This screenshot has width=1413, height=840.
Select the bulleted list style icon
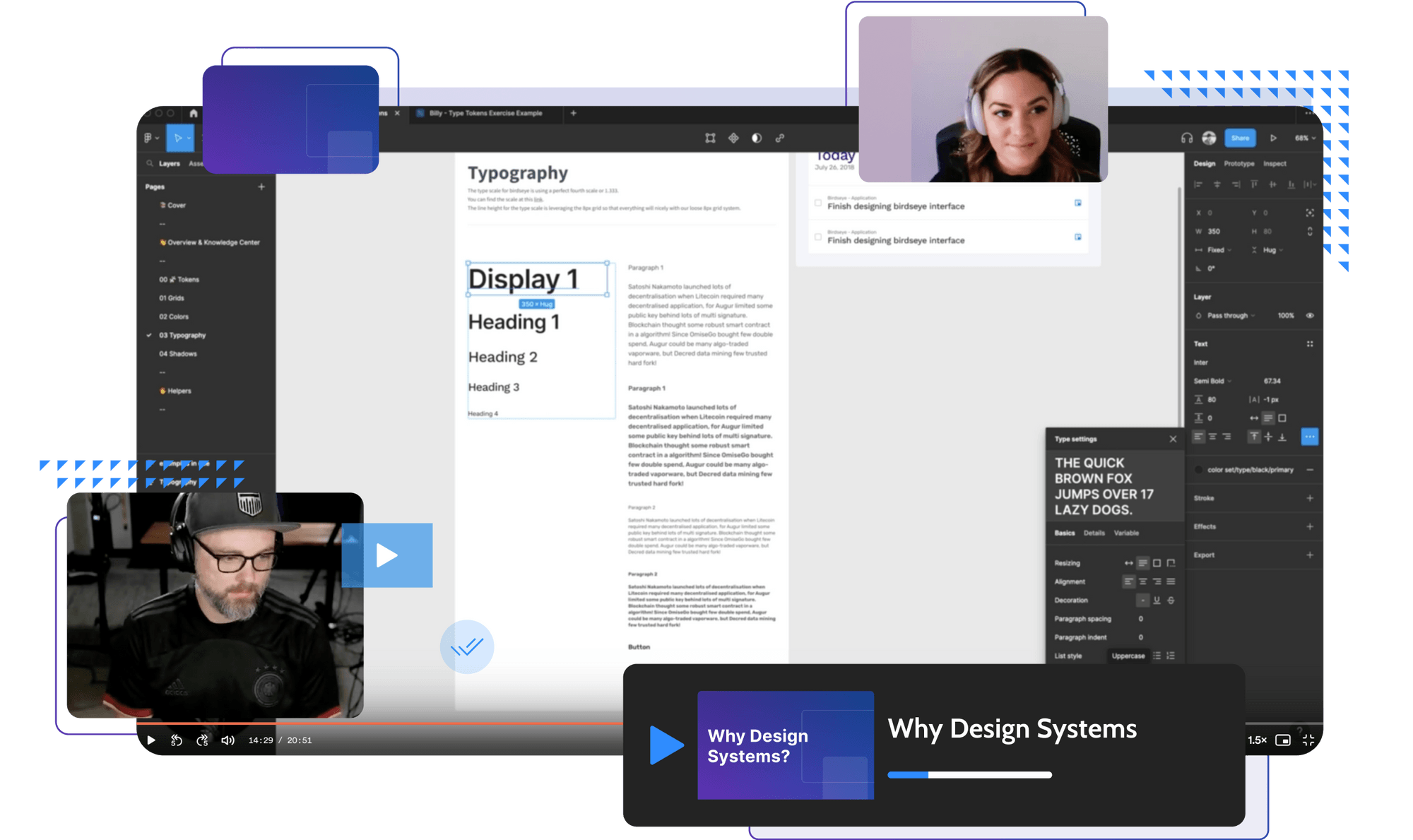pos(1158,656)
